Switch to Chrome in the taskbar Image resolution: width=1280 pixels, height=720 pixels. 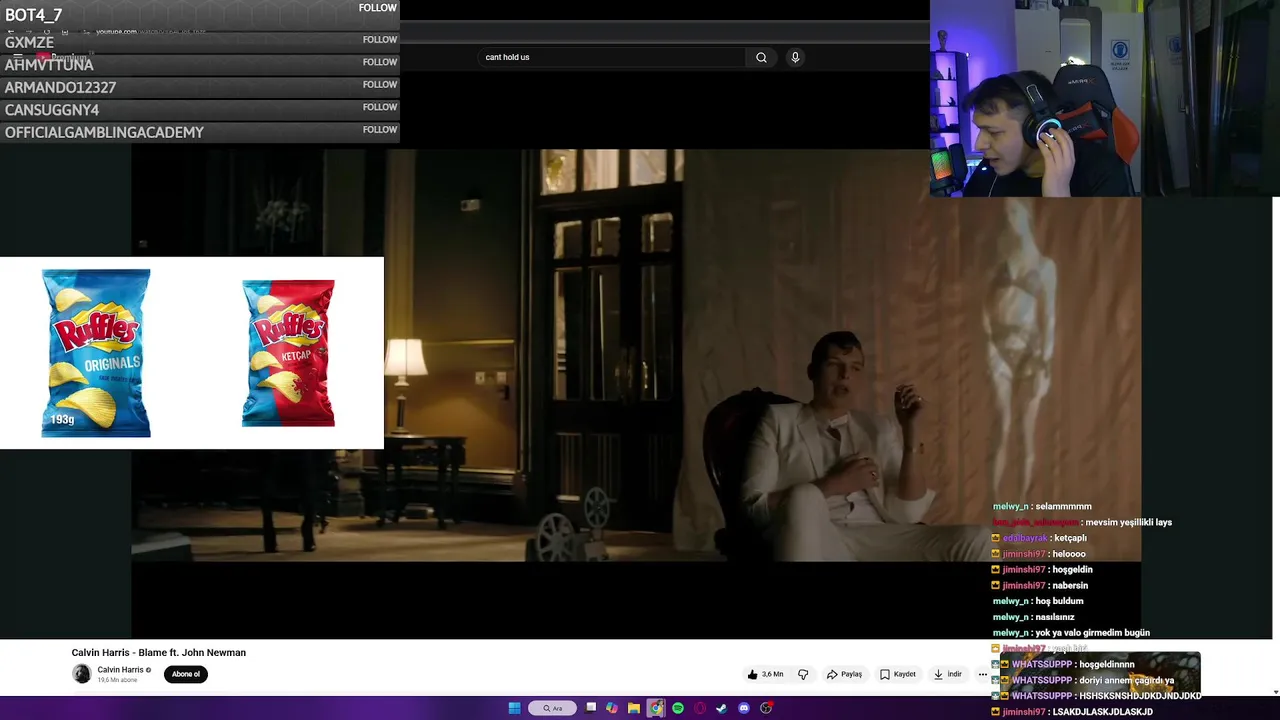(656, 708)
